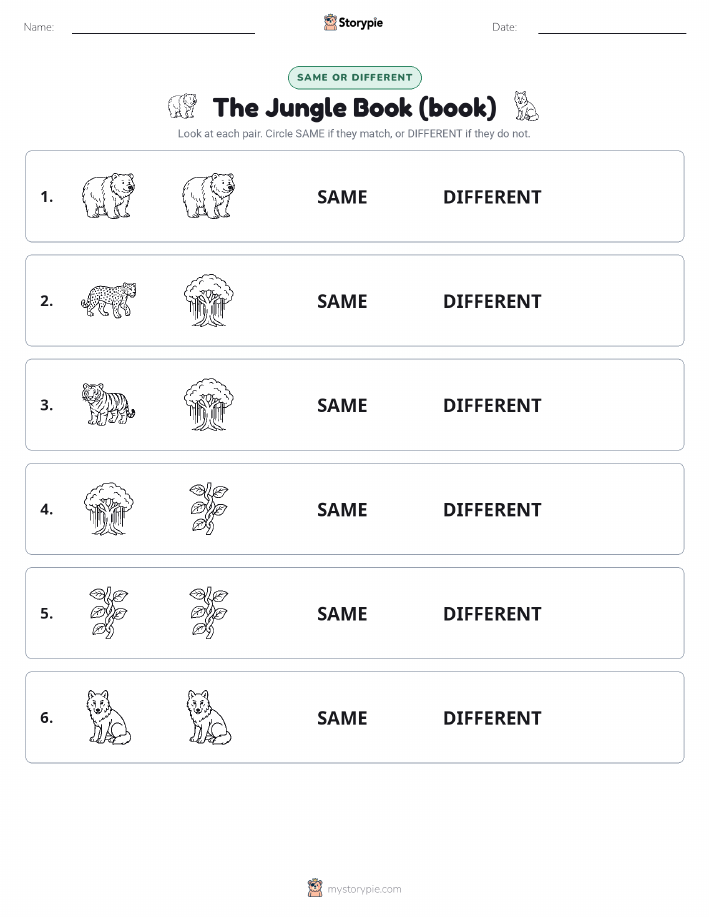
Task: Click the wolf icon beside the title
Action: [526, 106]
